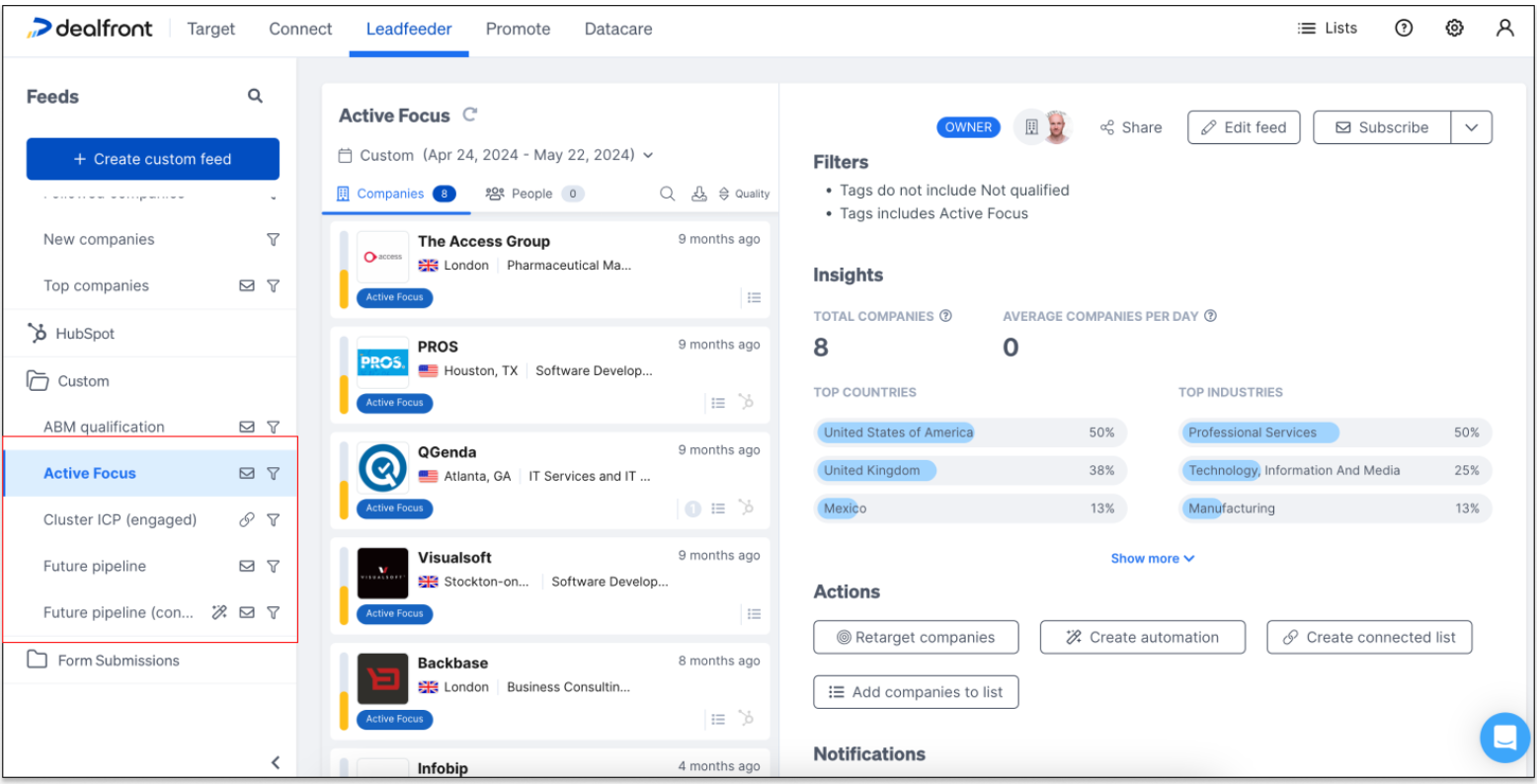Select the Companies tab
The width and height of the screenshot is (1537, 784).
[x=395, y=194]
